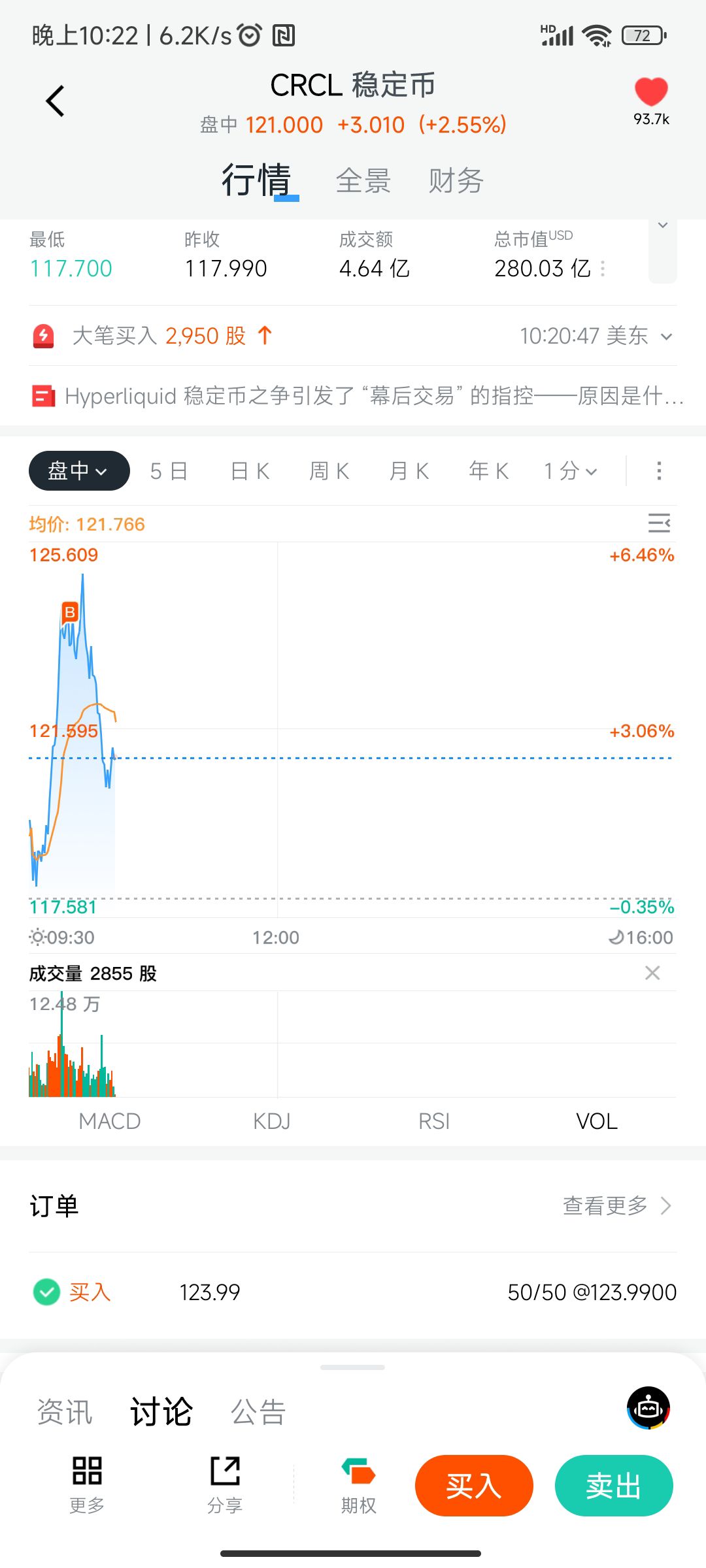The width and height of the screenshot is (706, 1568).
Task: Open the 盘中 session dropdown
Action: (x=79, y=471)
